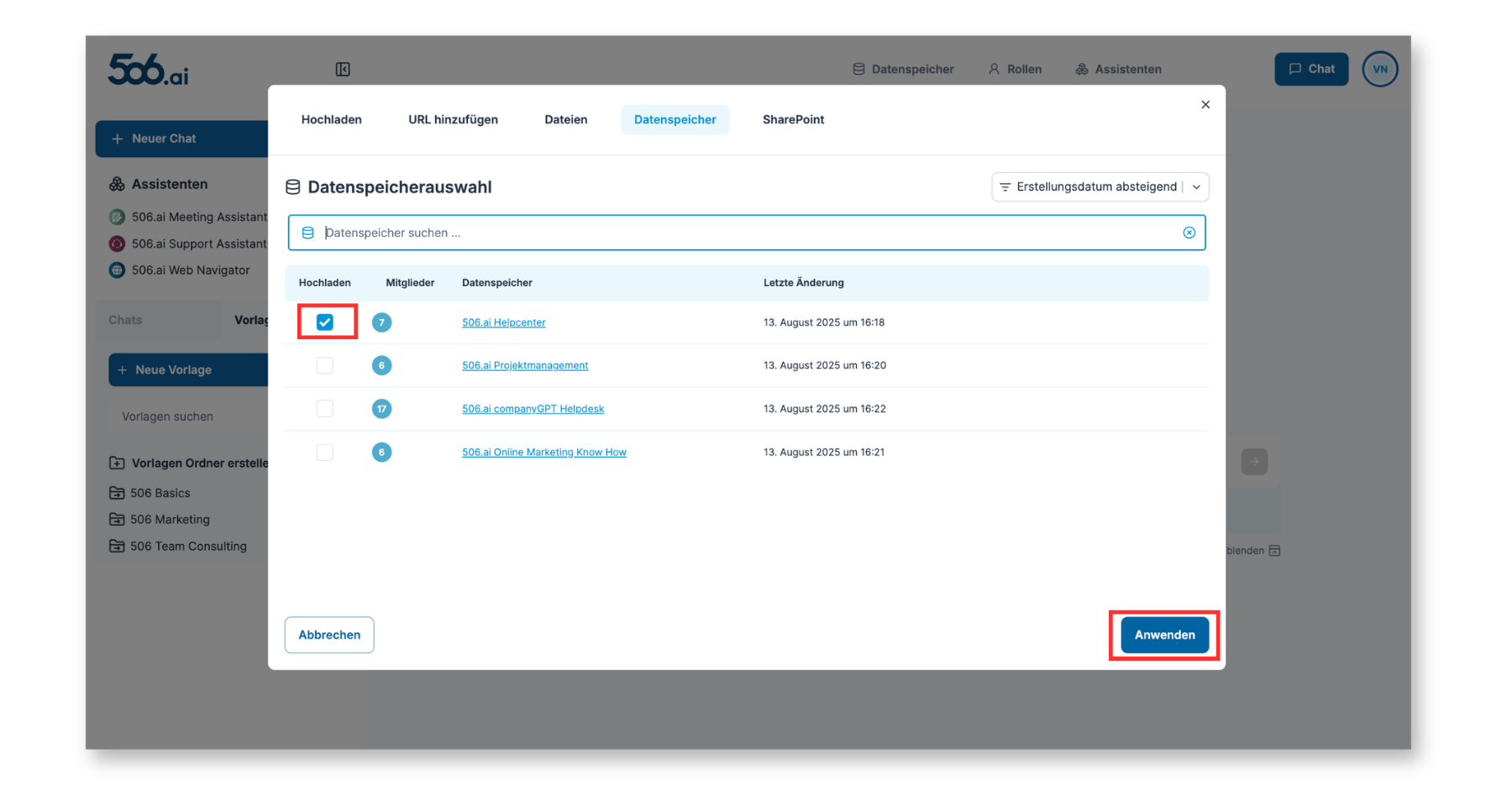Open the 506.ai Online Marketing Know How link

(x=544, y=453)
